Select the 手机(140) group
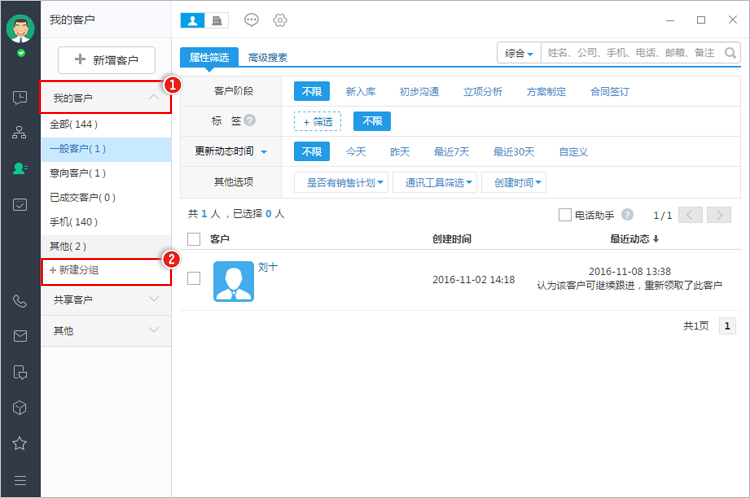The width and height of the screenshot is (750, 498). point(106,222)
